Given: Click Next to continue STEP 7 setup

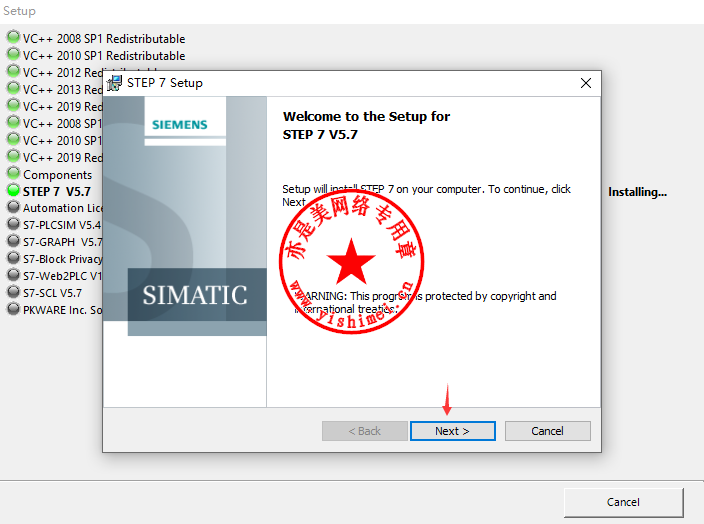Looking at the screenshot, I should 453,431.
